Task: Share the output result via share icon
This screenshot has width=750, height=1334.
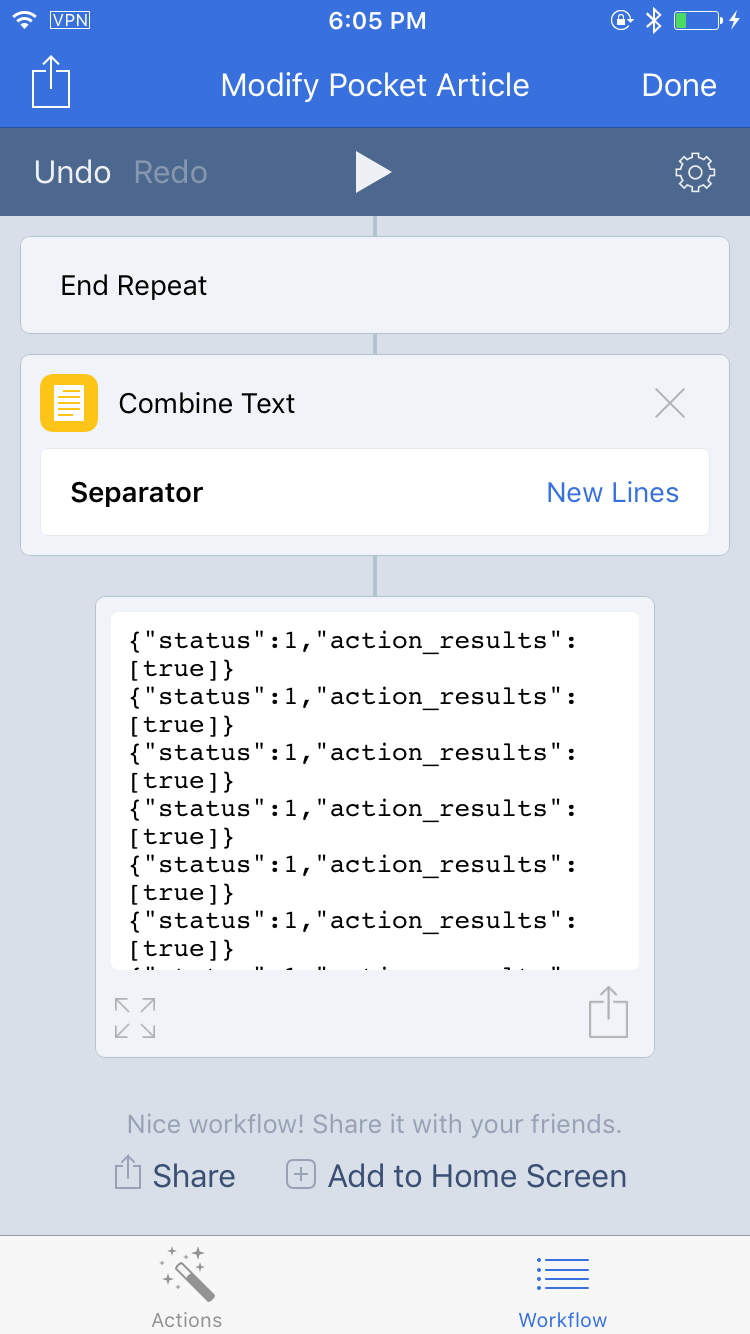Action: (x=608, y=1012)
